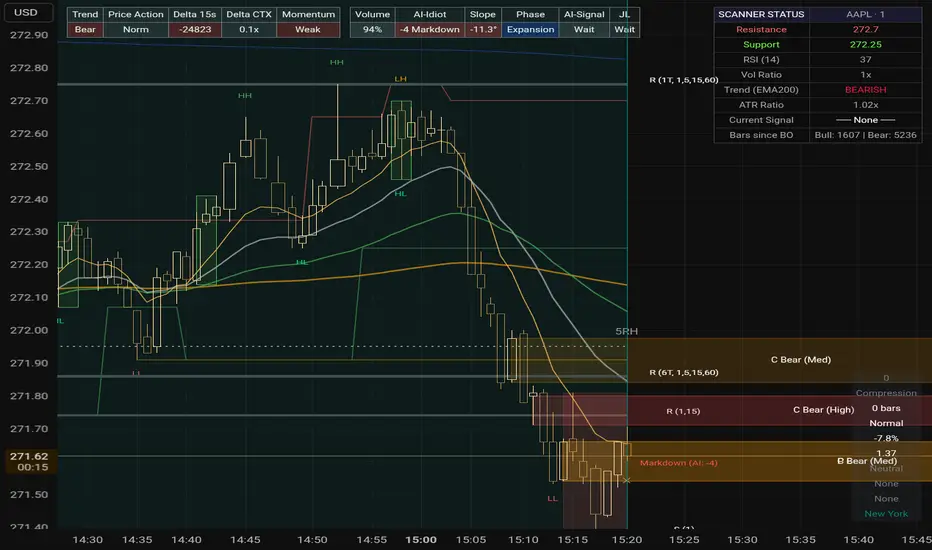932x550 pixels.
Task: Select the Norm price action value
Action: pos(136,30)
